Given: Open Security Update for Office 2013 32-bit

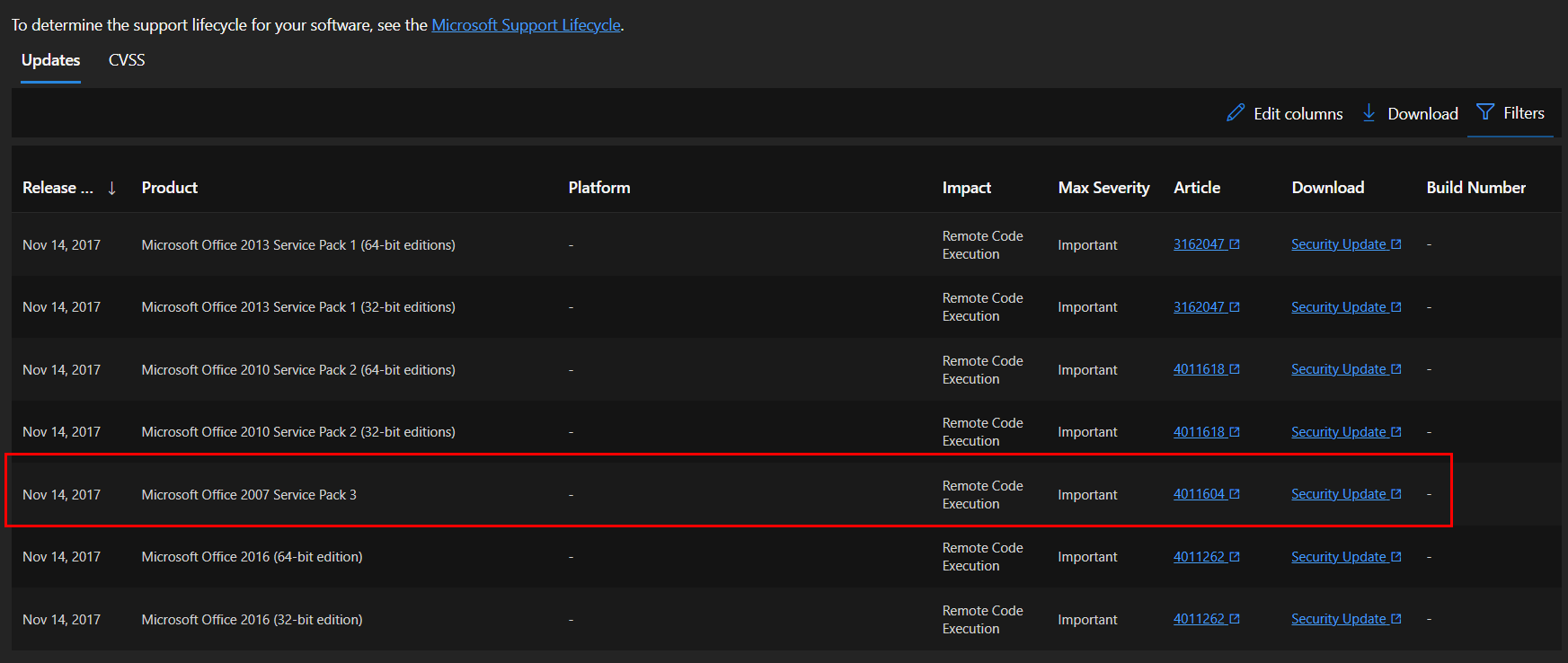Looking at the screenshot, I should pos(1338,307).
